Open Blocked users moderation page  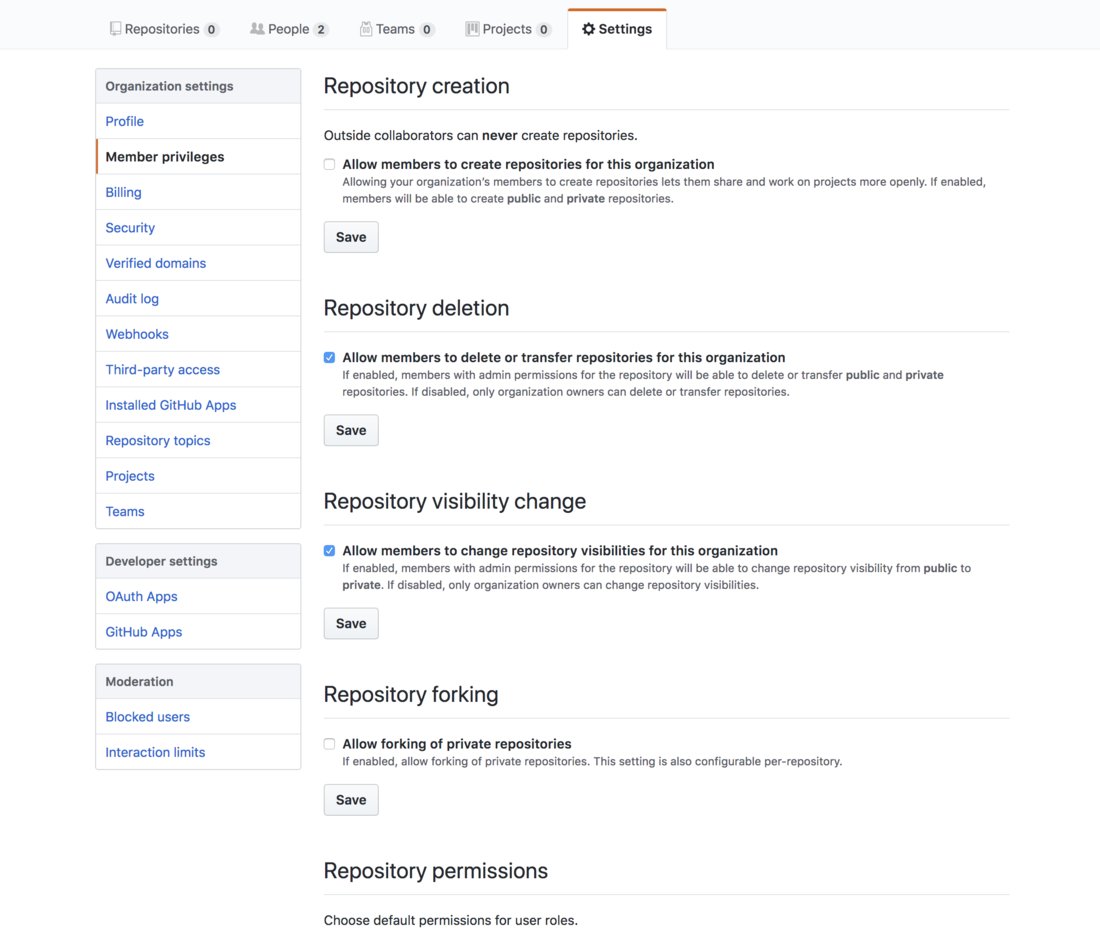tap(198, 716)
